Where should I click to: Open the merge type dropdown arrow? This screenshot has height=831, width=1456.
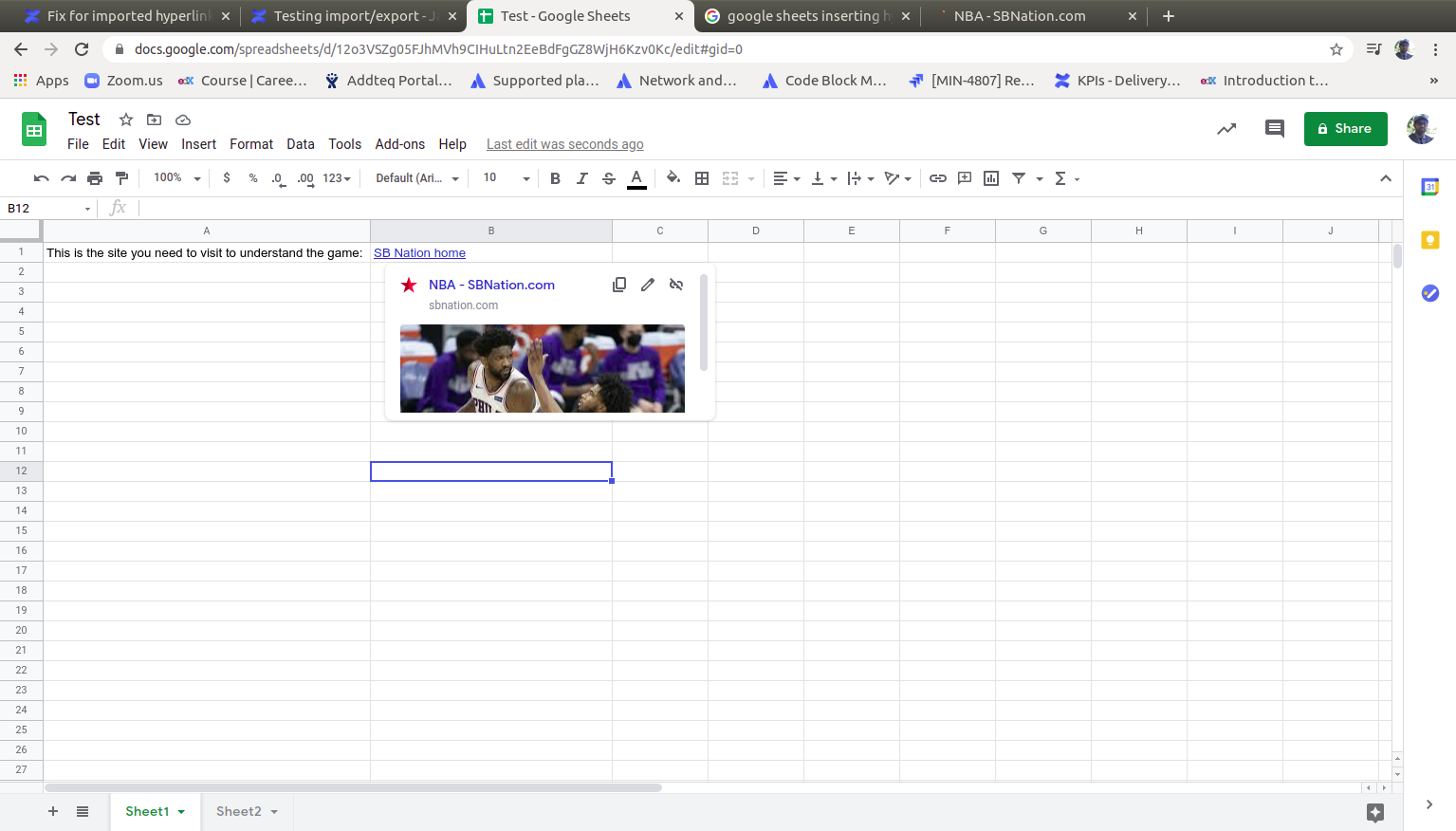pyautogui.click(x=751, y=178)
